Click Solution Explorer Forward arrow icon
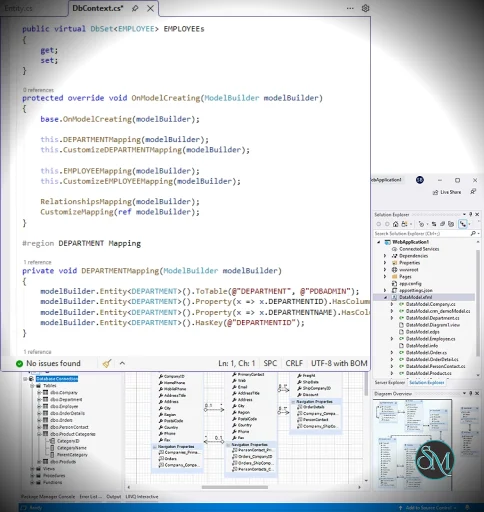 [387, 224]
